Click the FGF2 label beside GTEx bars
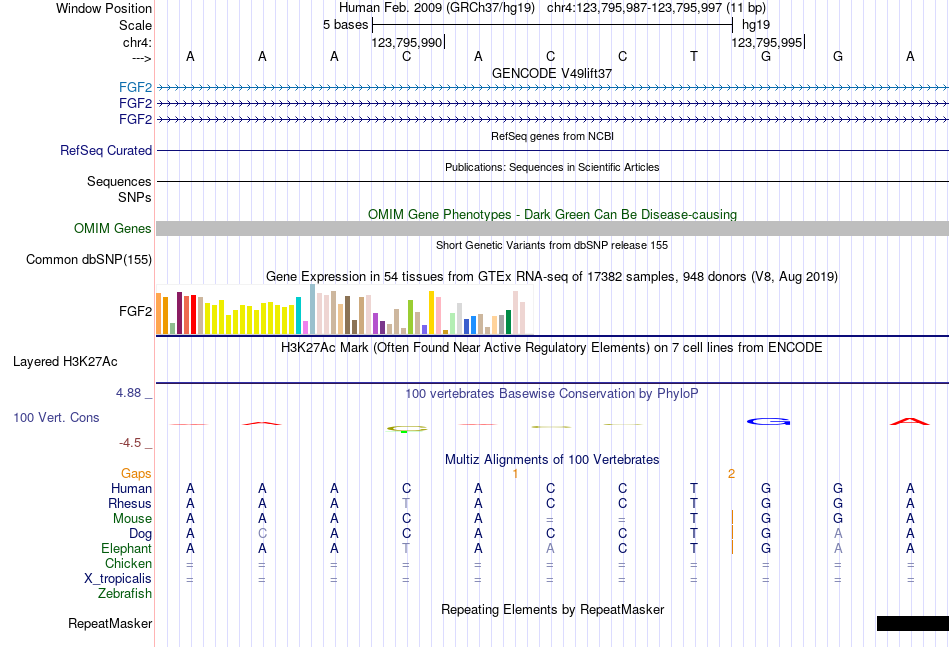Image resolution: width=950 pixels, height=647 pixels. [x=135, y=311]
